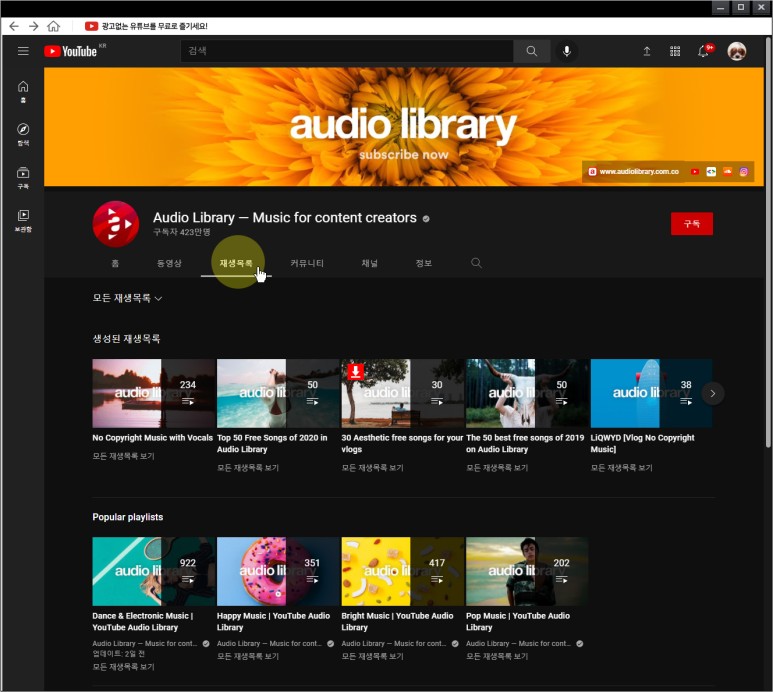Open the 정보 tab

[423, 263]
